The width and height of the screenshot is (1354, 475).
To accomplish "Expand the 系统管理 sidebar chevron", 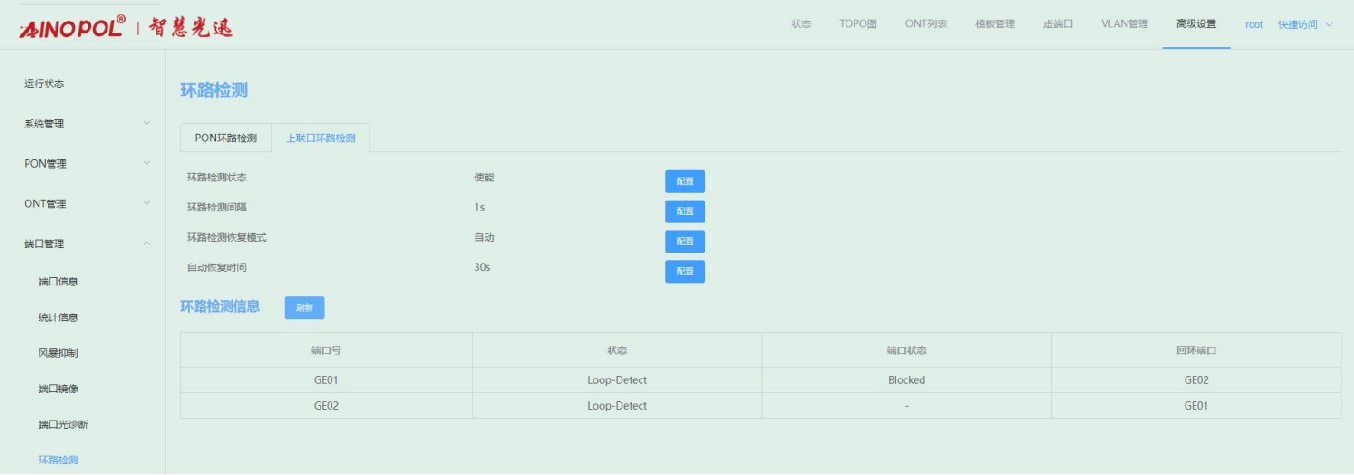I will (x=146, y=123).
